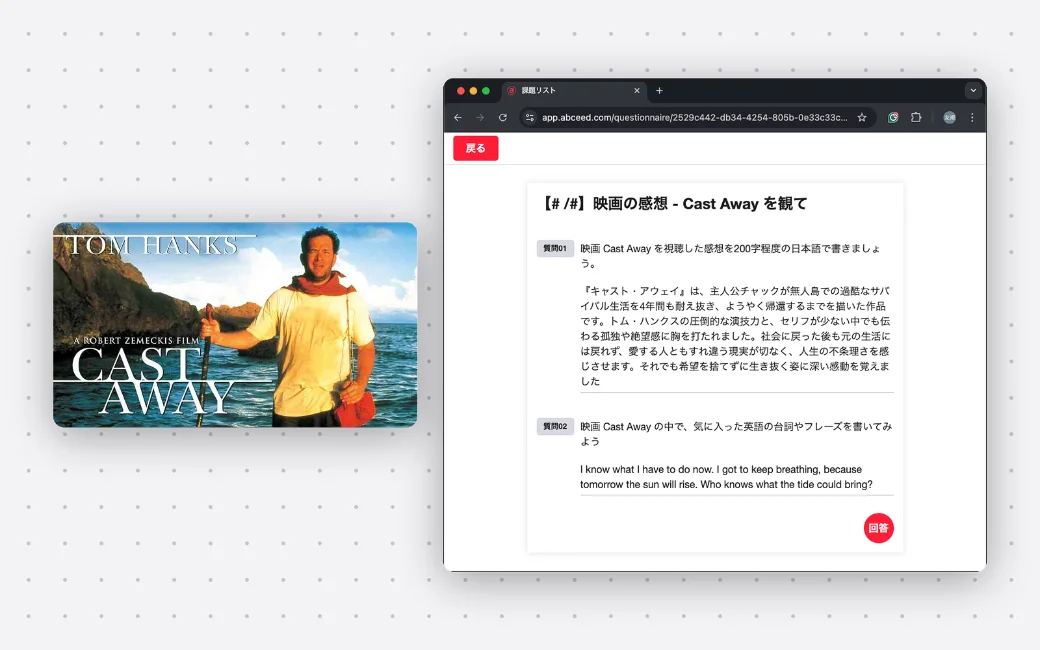Image resolution: width=1040 pixels, height=650 pixels.
Task: Click the 質問02 label badge
Action: pyautogui.click(x=555, y=426)
